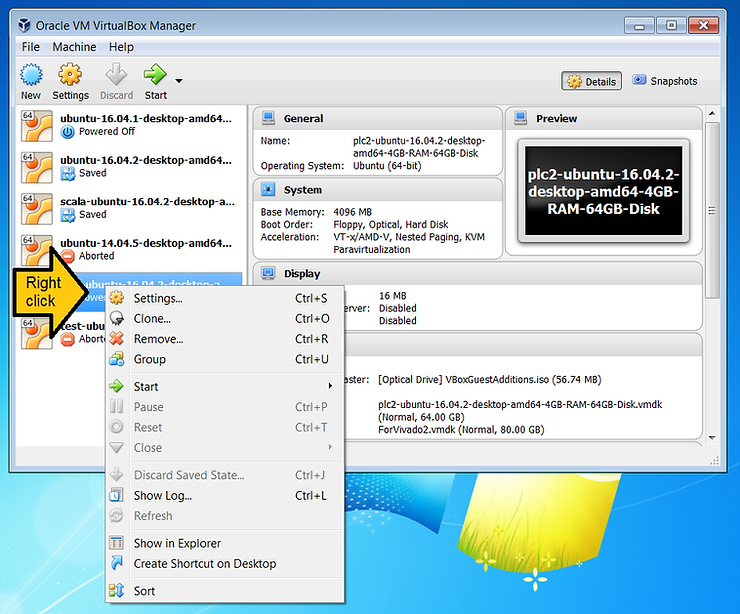Choose Sort in the context menu
The image size is (740, 614).
(x=224, y=591)
